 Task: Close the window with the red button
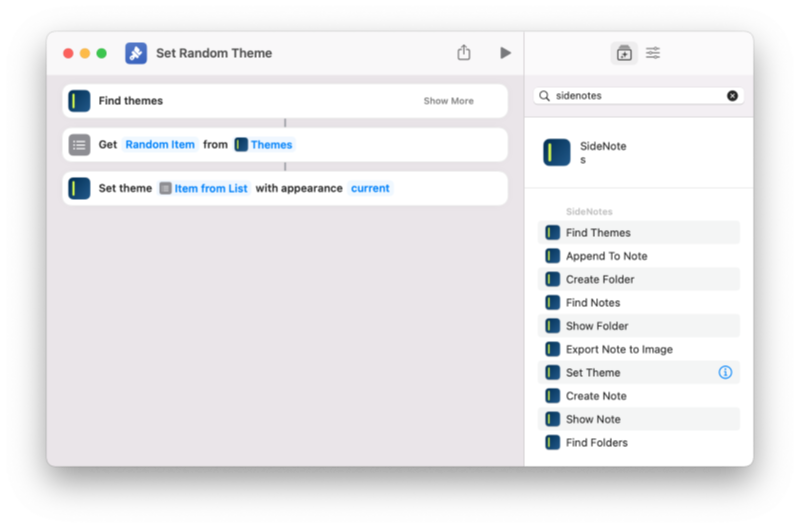tap(68, 53)
